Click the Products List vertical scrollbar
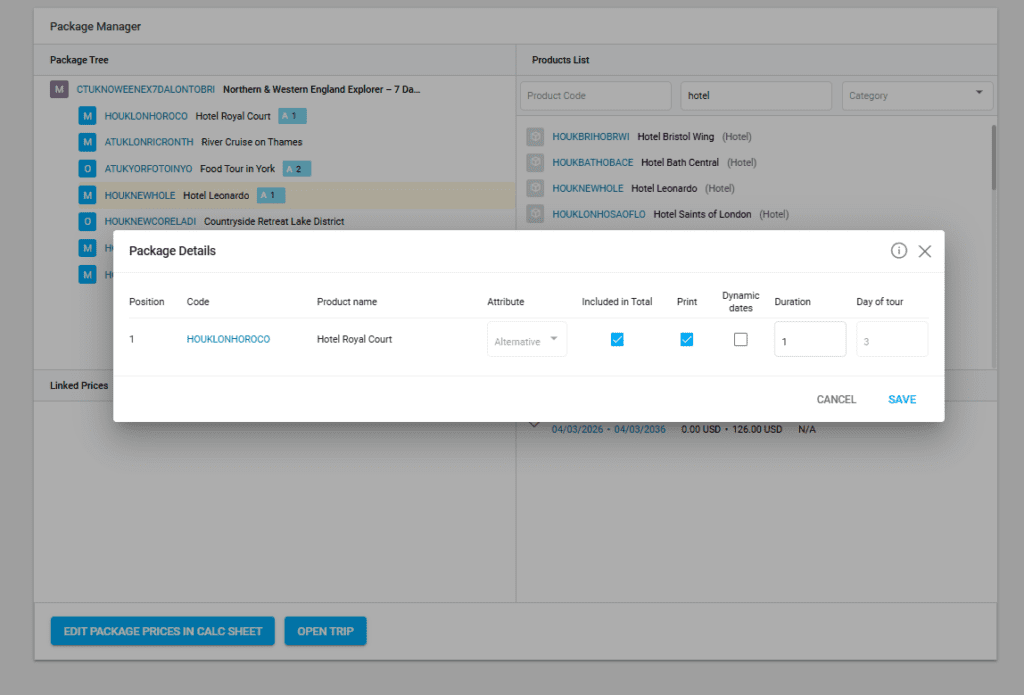1024x695 pixels. (x=993, y=158)
